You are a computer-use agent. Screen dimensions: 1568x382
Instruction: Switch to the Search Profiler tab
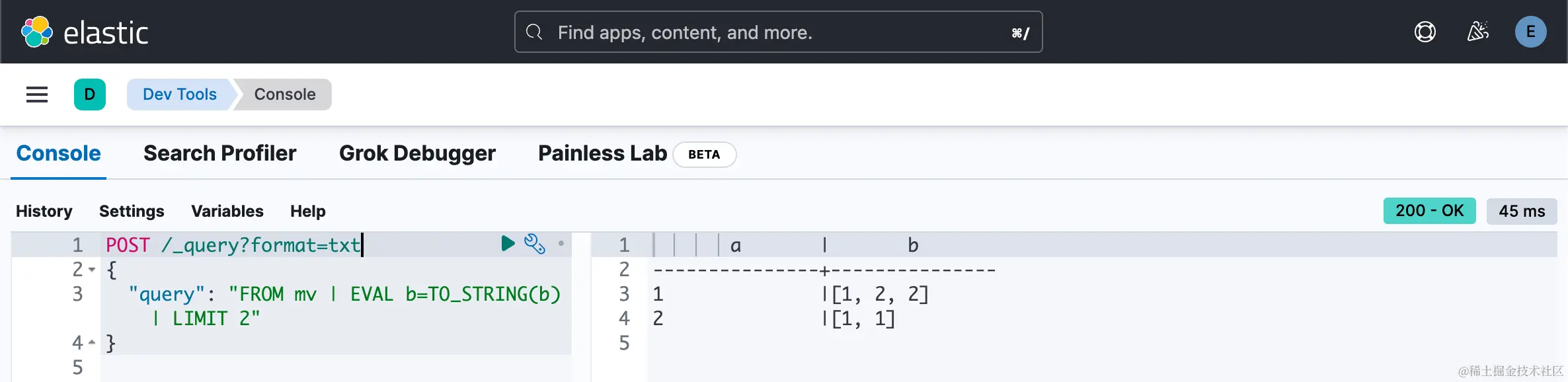tap(219, 153)
